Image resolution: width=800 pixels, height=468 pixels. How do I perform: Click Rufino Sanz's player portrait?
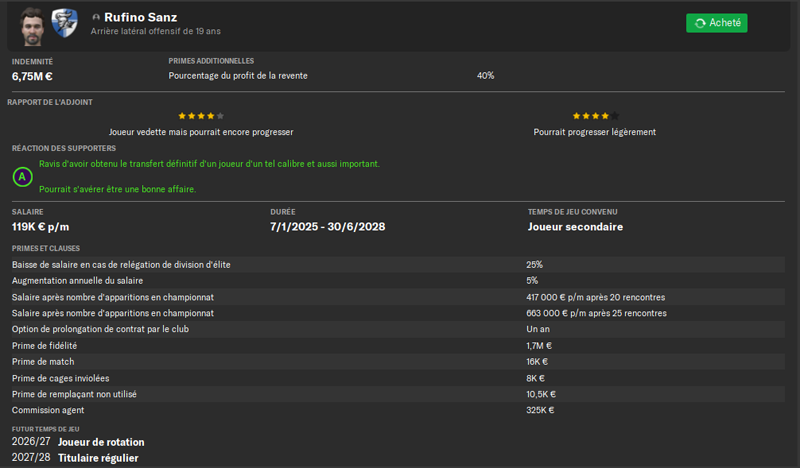(x=32, y=27)
